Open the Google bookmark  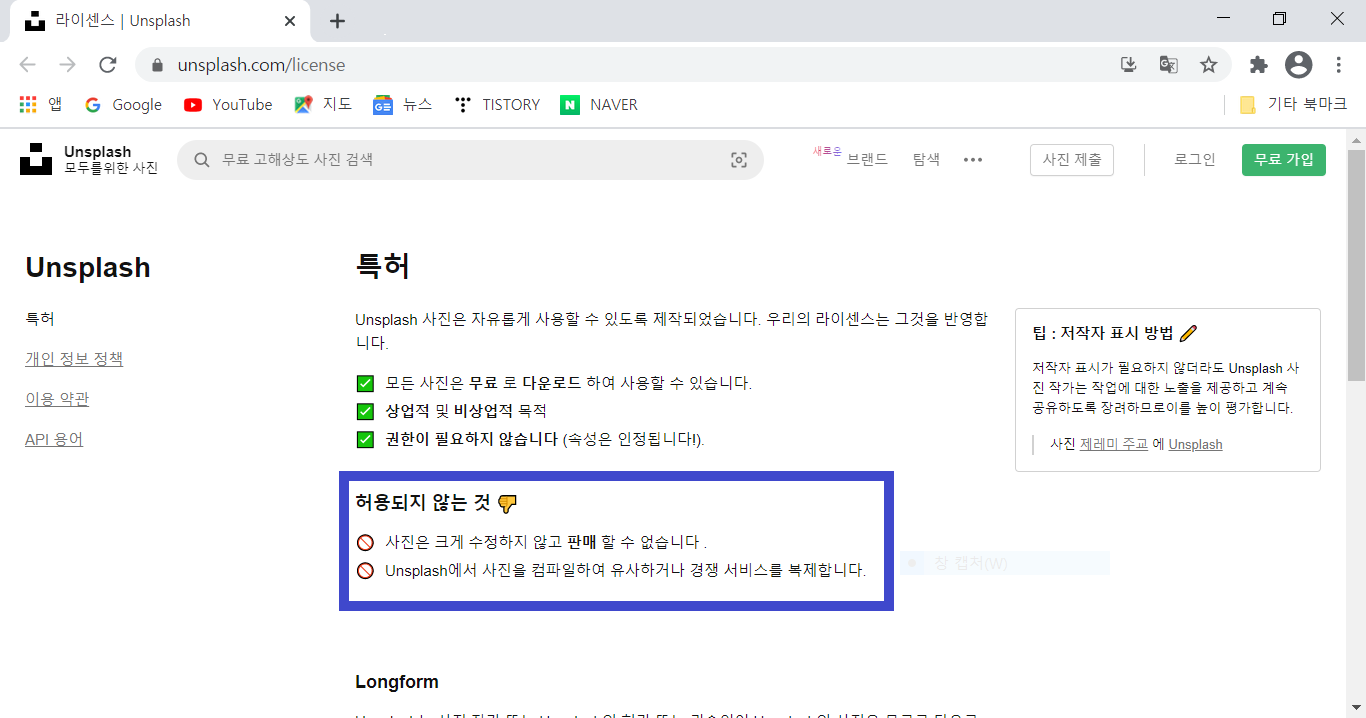123,104
